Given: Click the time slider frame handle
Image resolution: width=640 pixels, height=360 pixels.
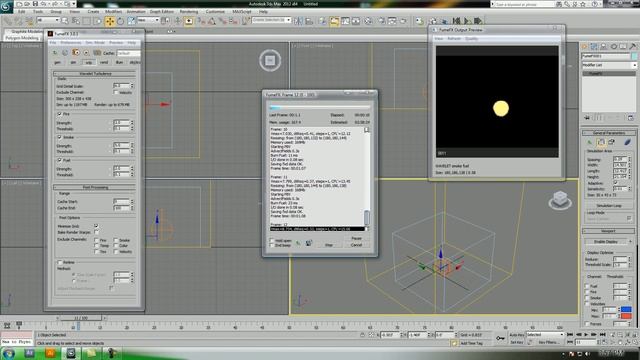Looking at the screenshot, I should coord(82,318).
